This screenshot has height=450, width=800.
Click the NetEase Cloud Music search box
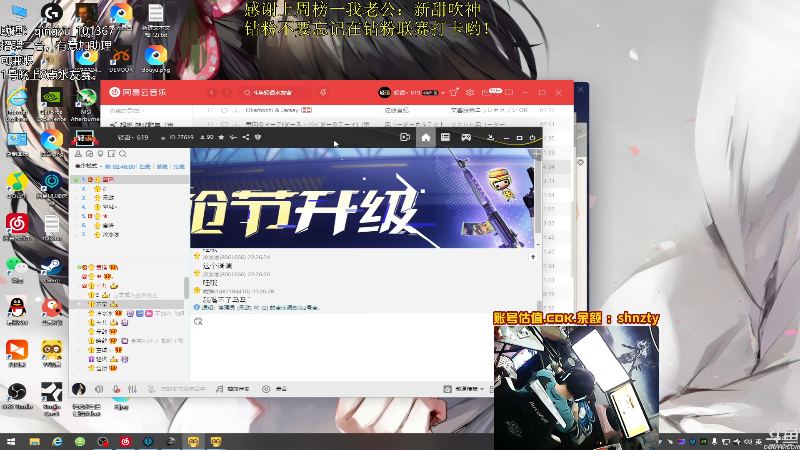[274, 92]
